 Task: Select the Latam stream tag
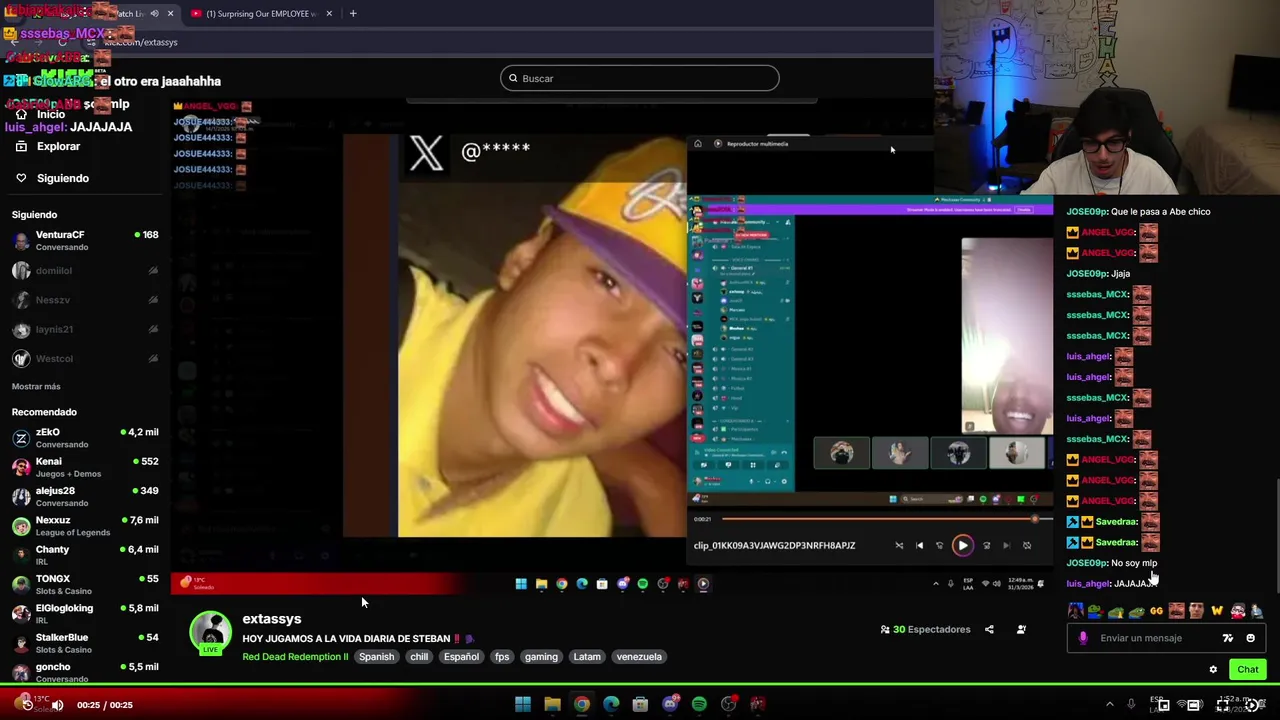[x=587, y=657]
